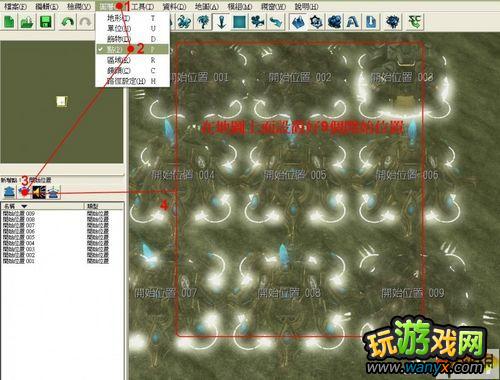This screenshot has height=380, width=500.
Task: Toggle the down-arrow points layer button
Action: click(x=221, y=22)
